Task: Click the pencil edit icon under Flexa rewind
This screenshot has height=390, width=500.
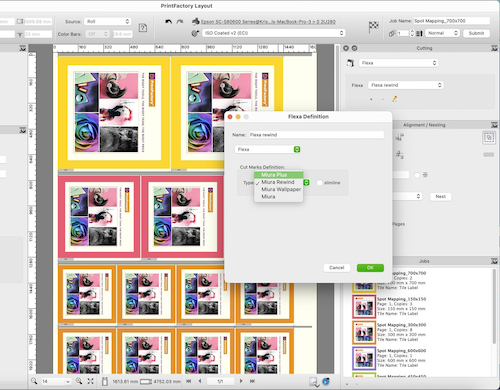Action: 395,99
